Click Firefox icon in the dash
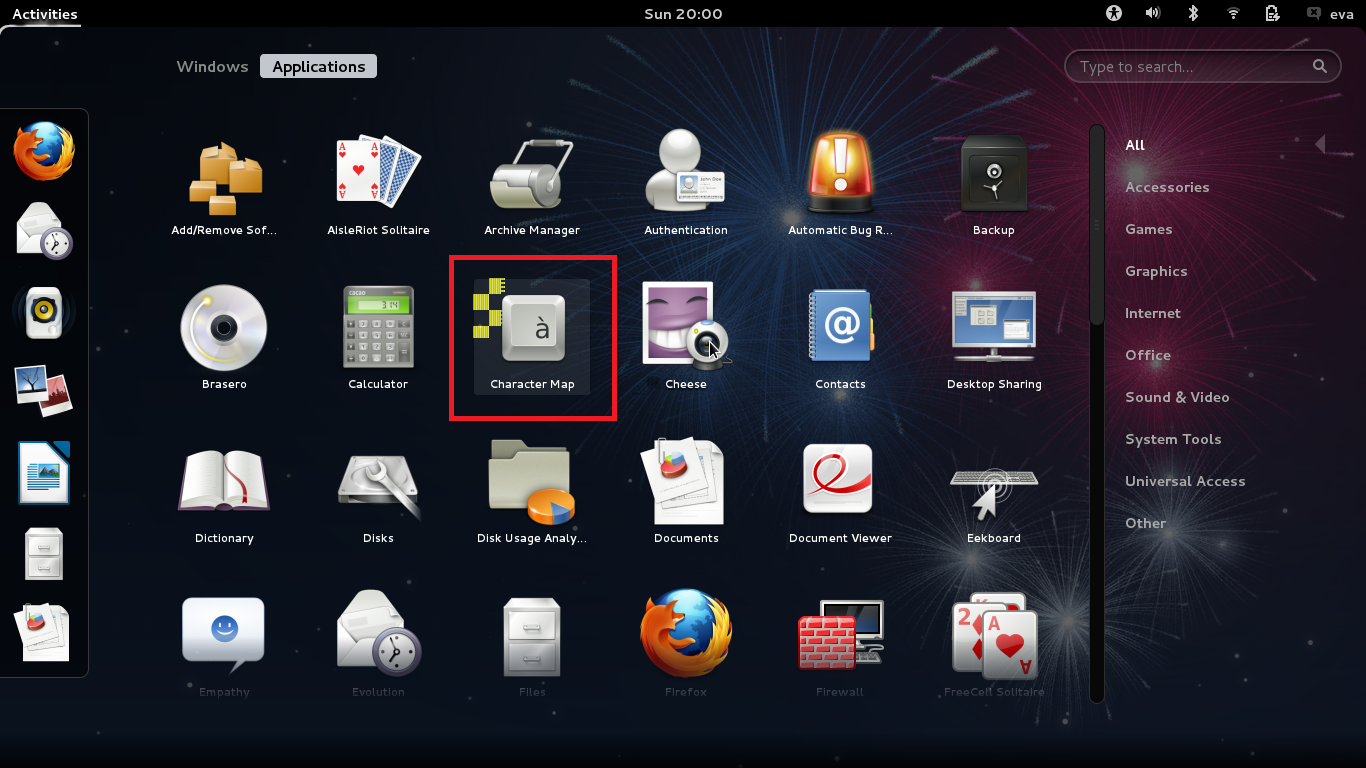Screen dimensions: 1366x768 tap(44, 151)
